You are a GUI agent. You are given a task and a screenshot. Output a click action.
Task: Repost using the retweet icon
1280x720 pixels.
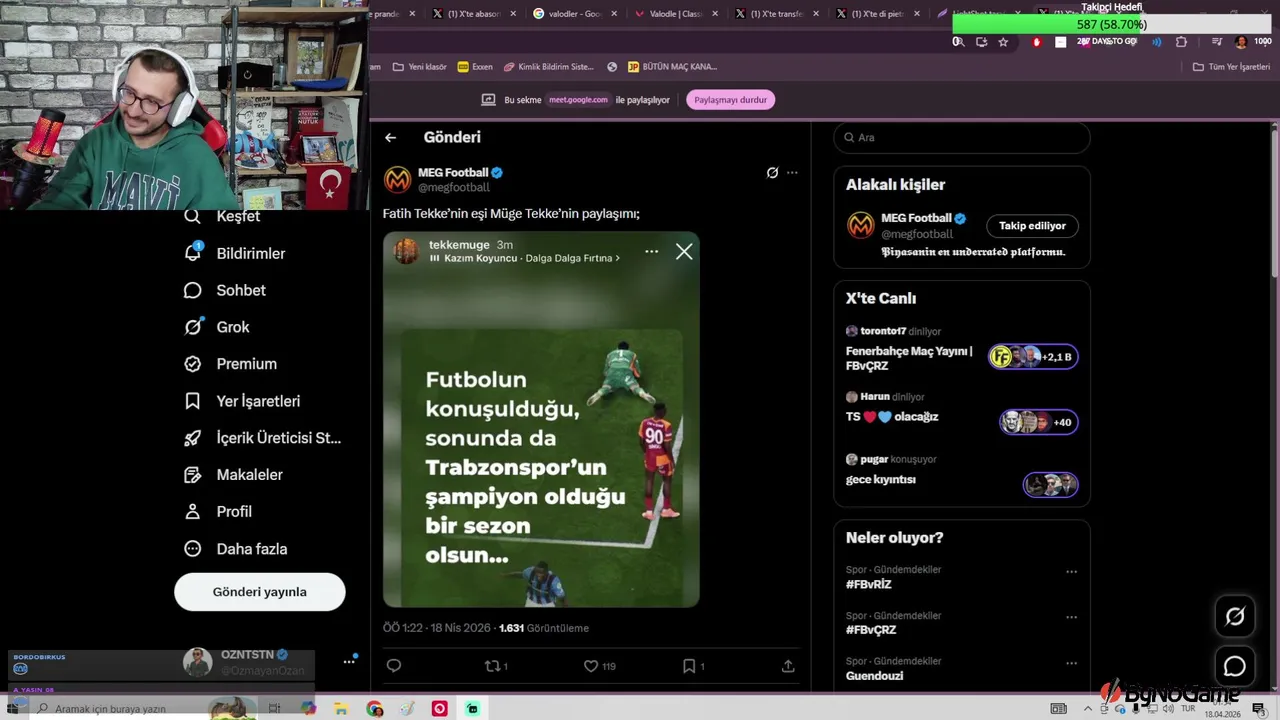[x=491, y=666]
